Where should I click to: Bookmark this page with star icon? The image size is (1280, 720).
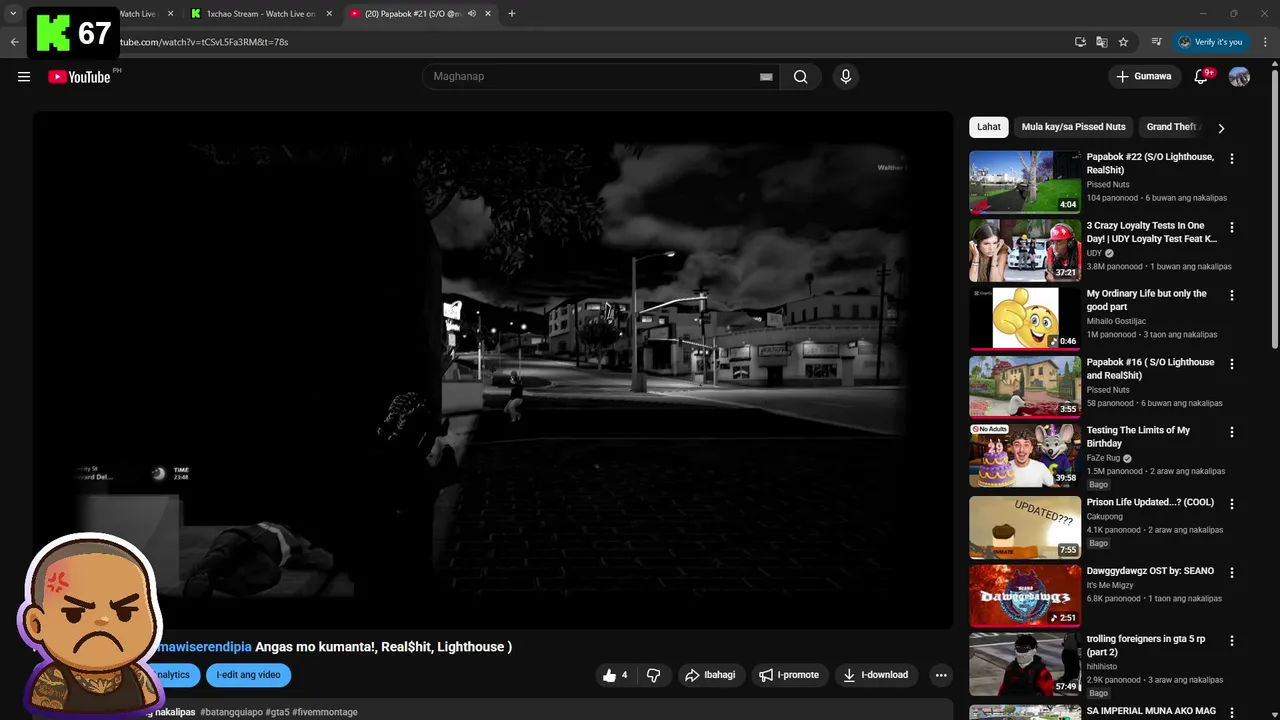coord(1123,42)
